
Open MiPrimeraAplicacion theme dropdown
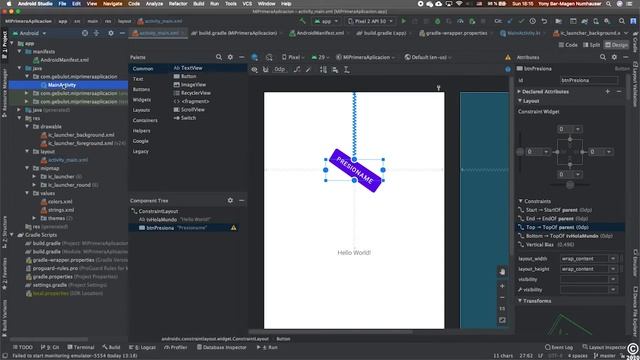(365, 58)
